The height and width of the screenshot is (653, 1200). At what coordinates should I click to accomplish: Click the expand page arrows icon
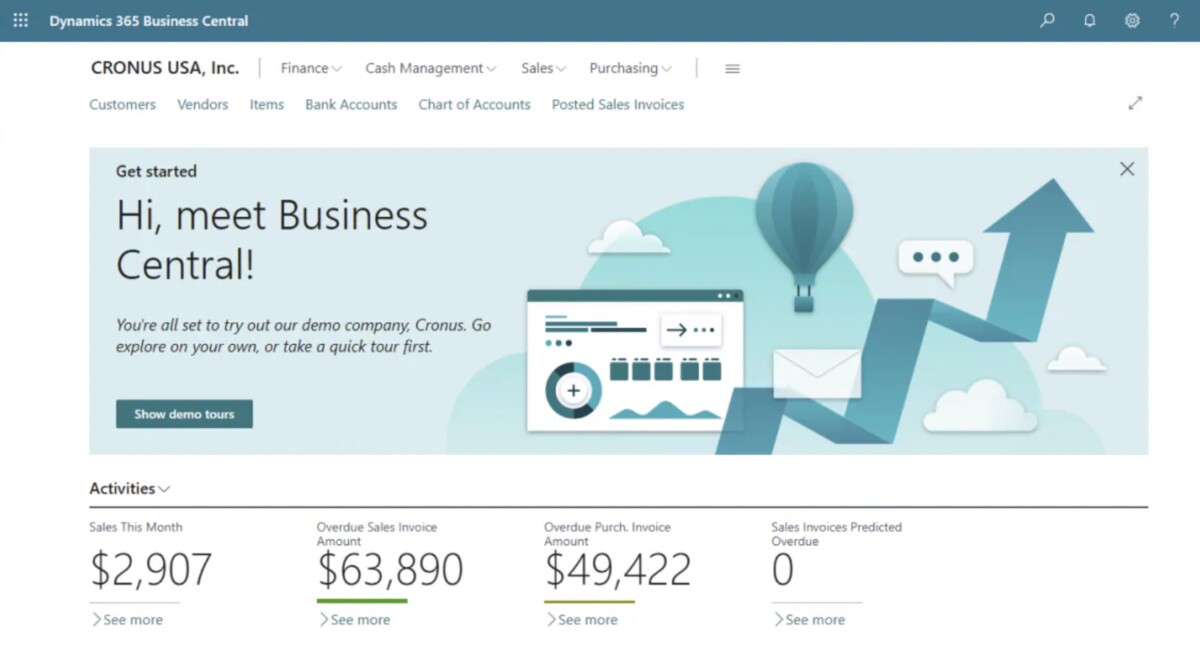pos(1135,103)
